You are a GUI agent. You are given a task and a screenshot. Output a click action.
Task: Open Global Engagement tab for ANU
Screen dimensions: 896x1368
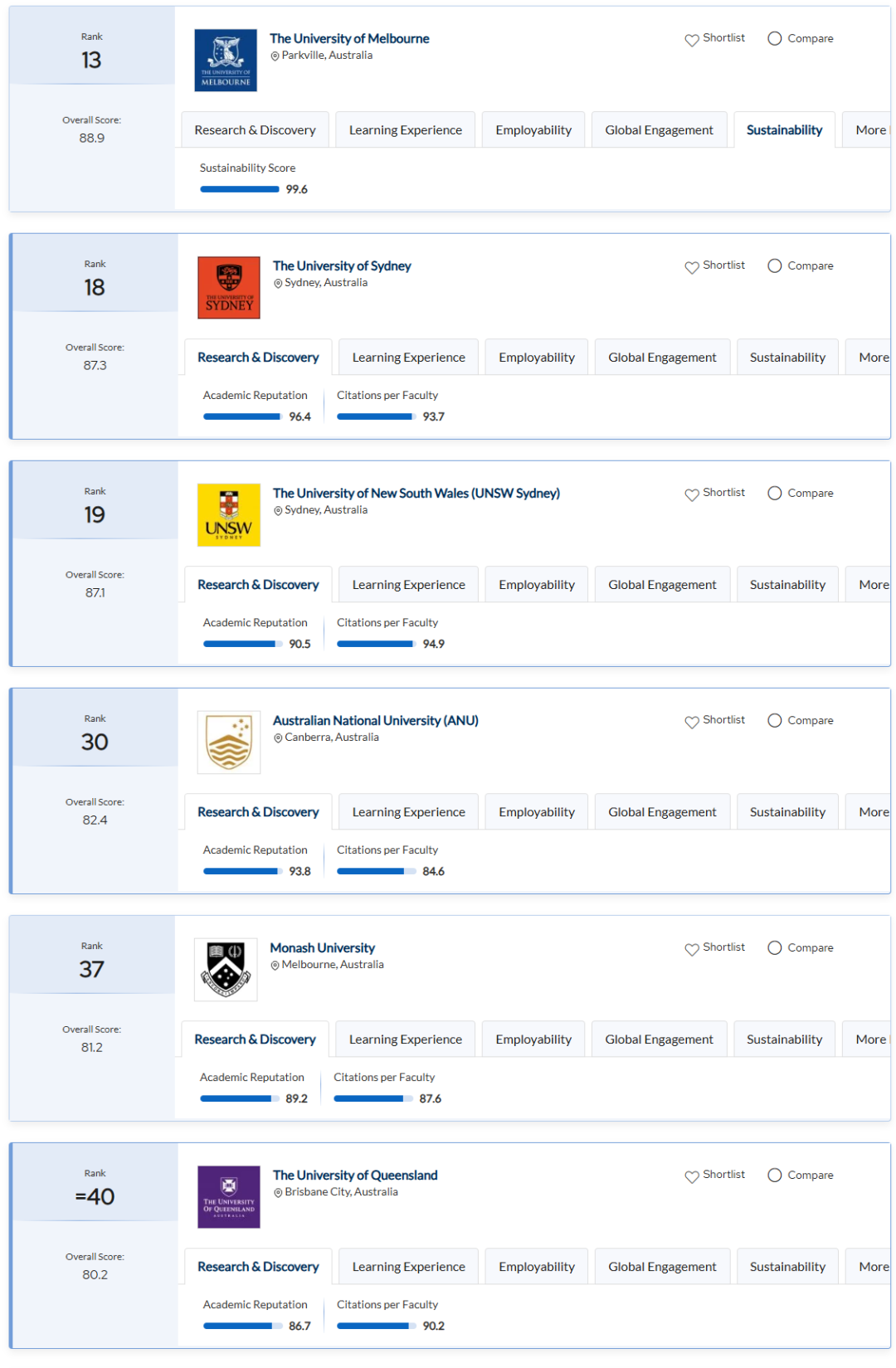[662, 812]
